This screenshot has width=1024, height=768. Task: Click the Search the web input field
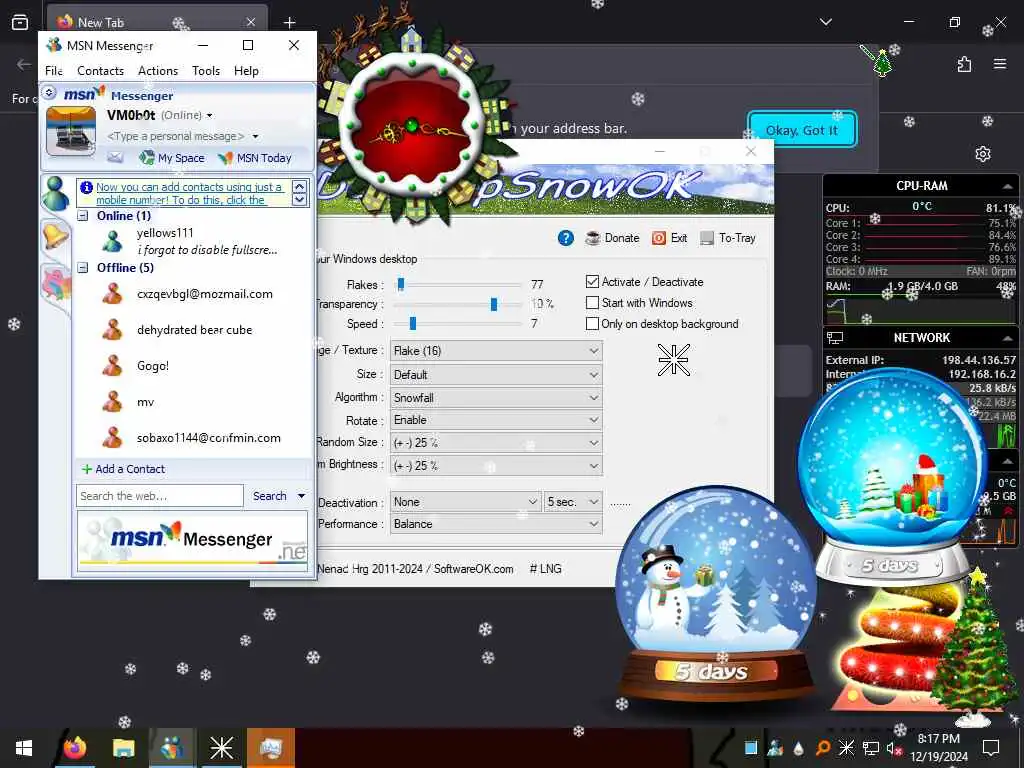[x=160, y=496]
